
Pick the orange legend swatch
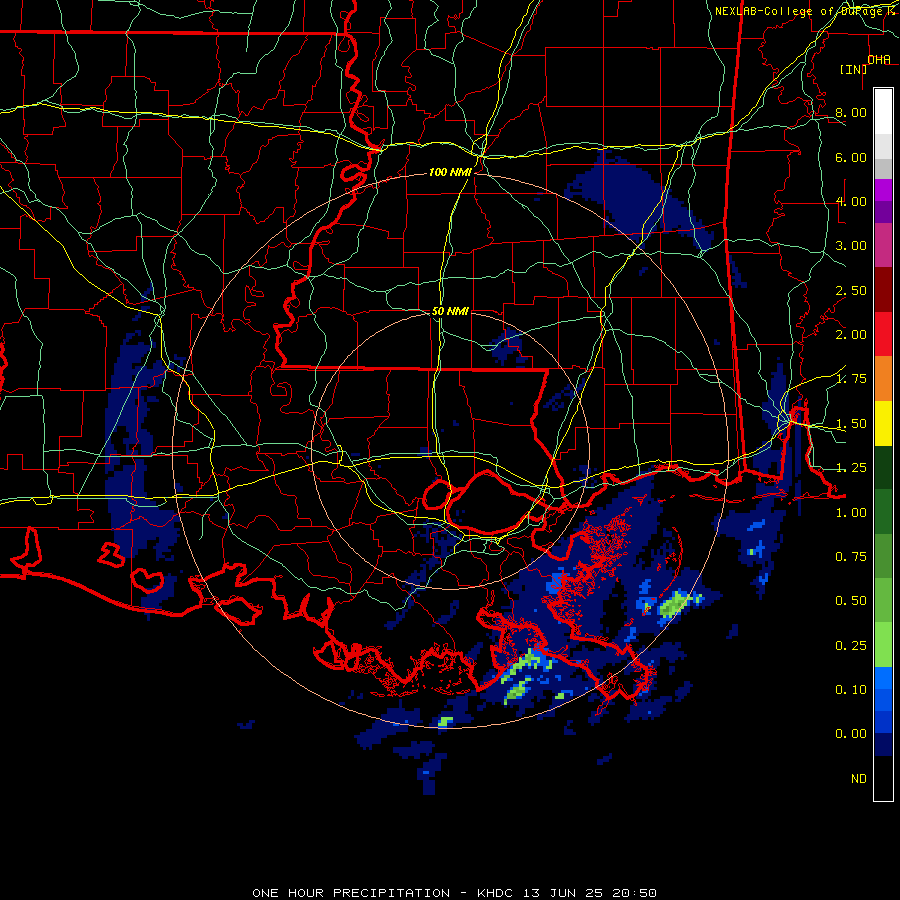tap(883, 379)
